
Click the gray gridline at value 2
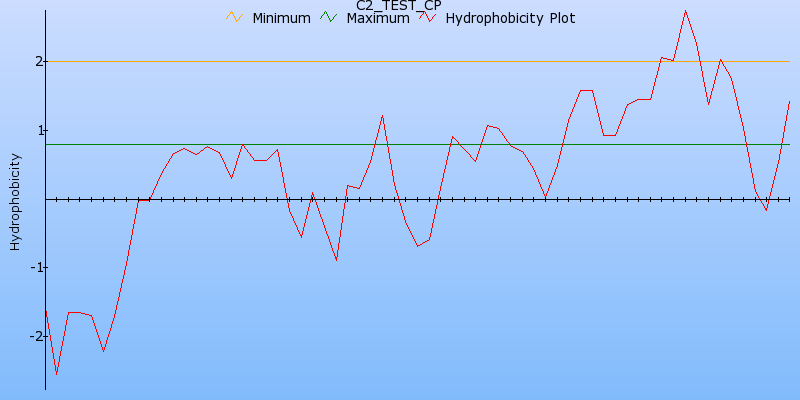point(300,61)
